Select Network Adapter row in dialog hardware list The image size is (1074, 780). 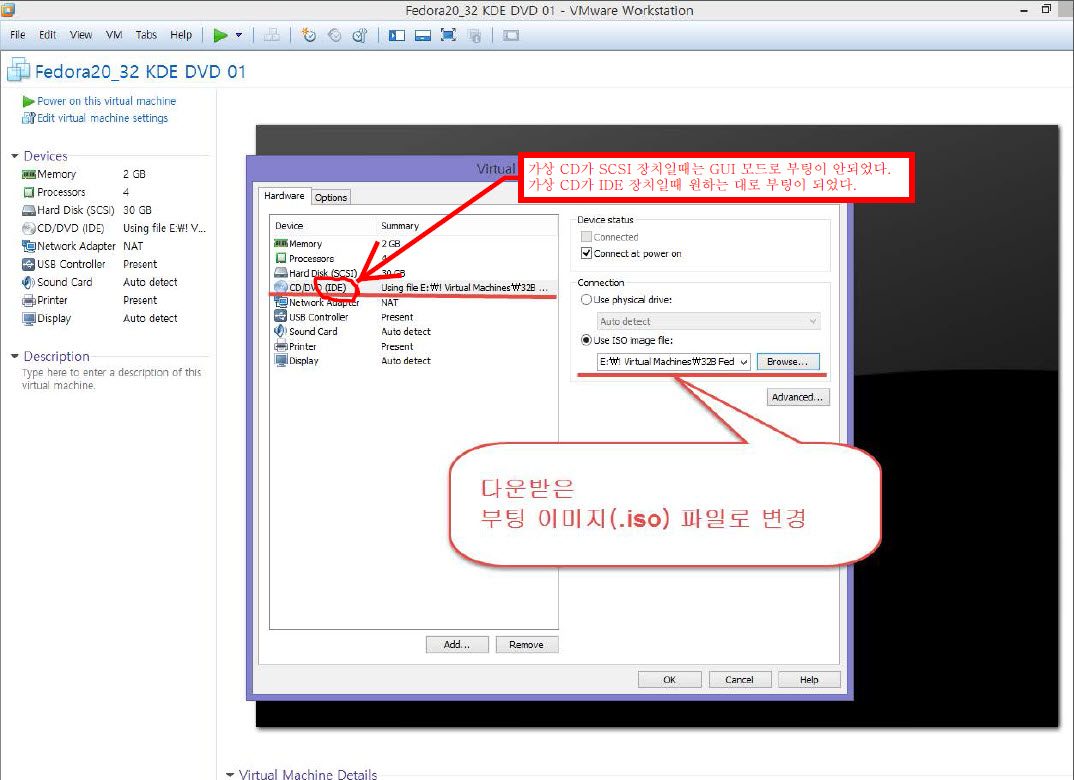[x=414, y=303]
